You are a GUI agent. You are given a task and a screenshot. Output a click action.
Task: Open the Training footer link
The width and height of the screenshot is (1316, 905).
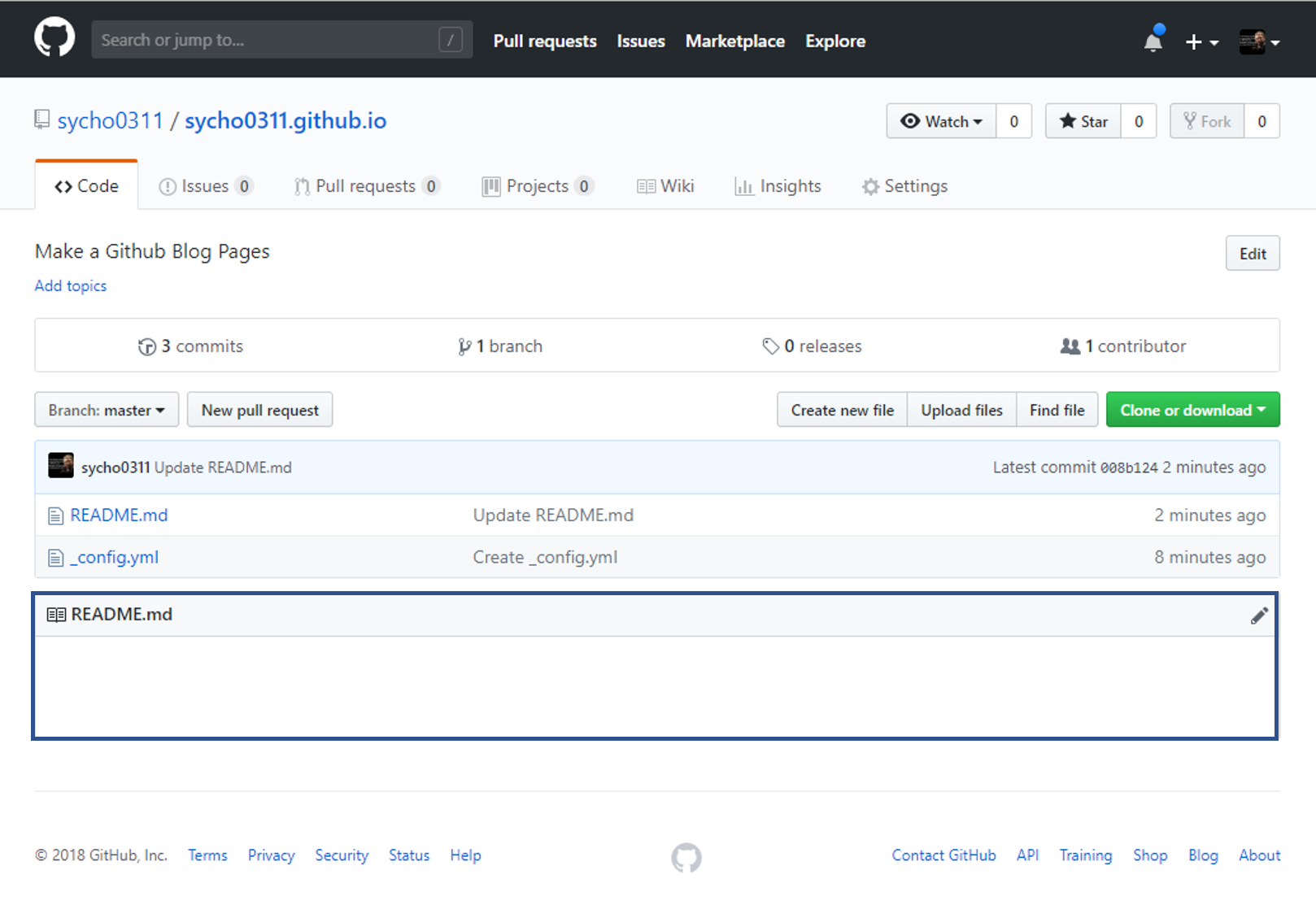coord(1086,855)
